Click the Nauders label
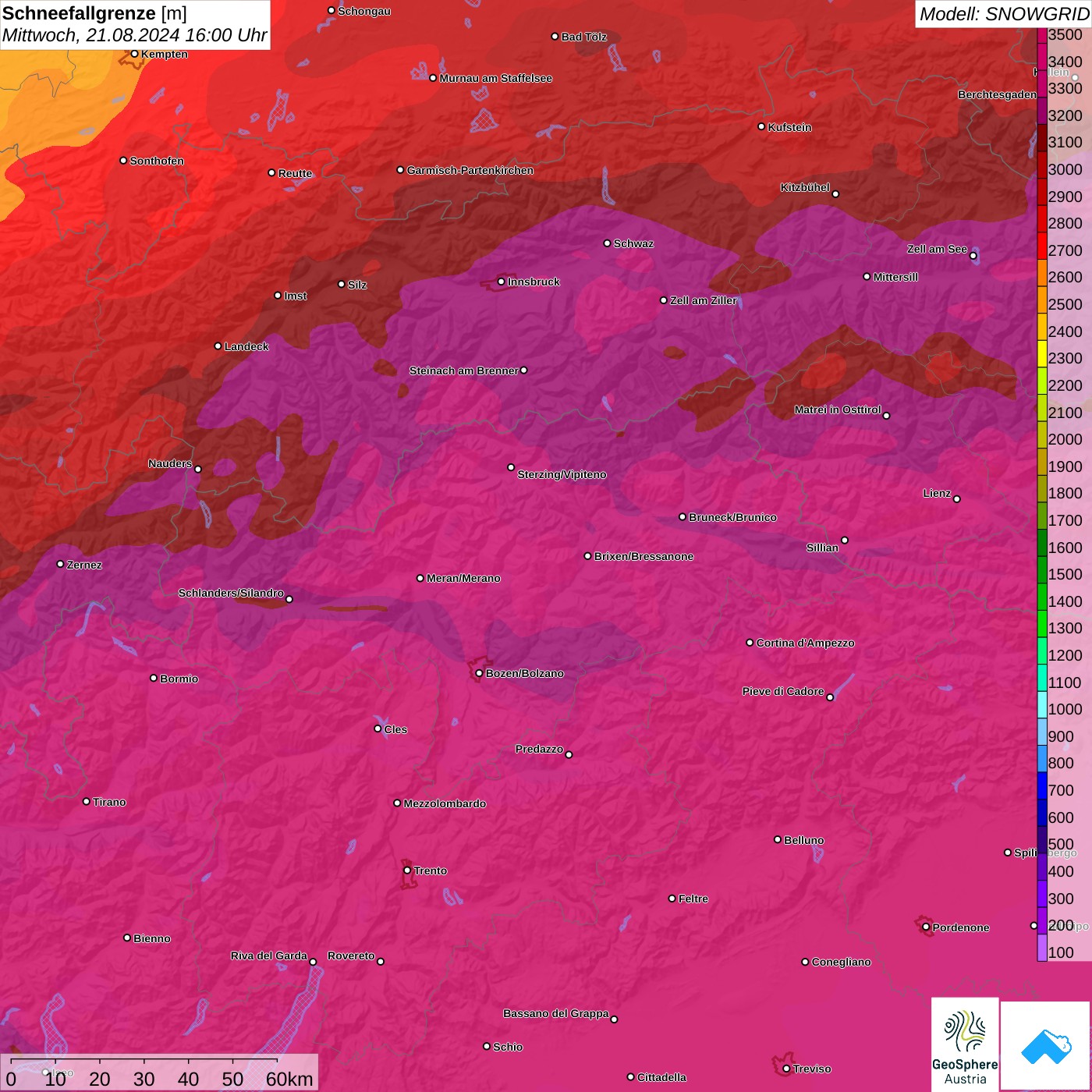This screenshot has width=1092, height=1092. pos(170,463)
